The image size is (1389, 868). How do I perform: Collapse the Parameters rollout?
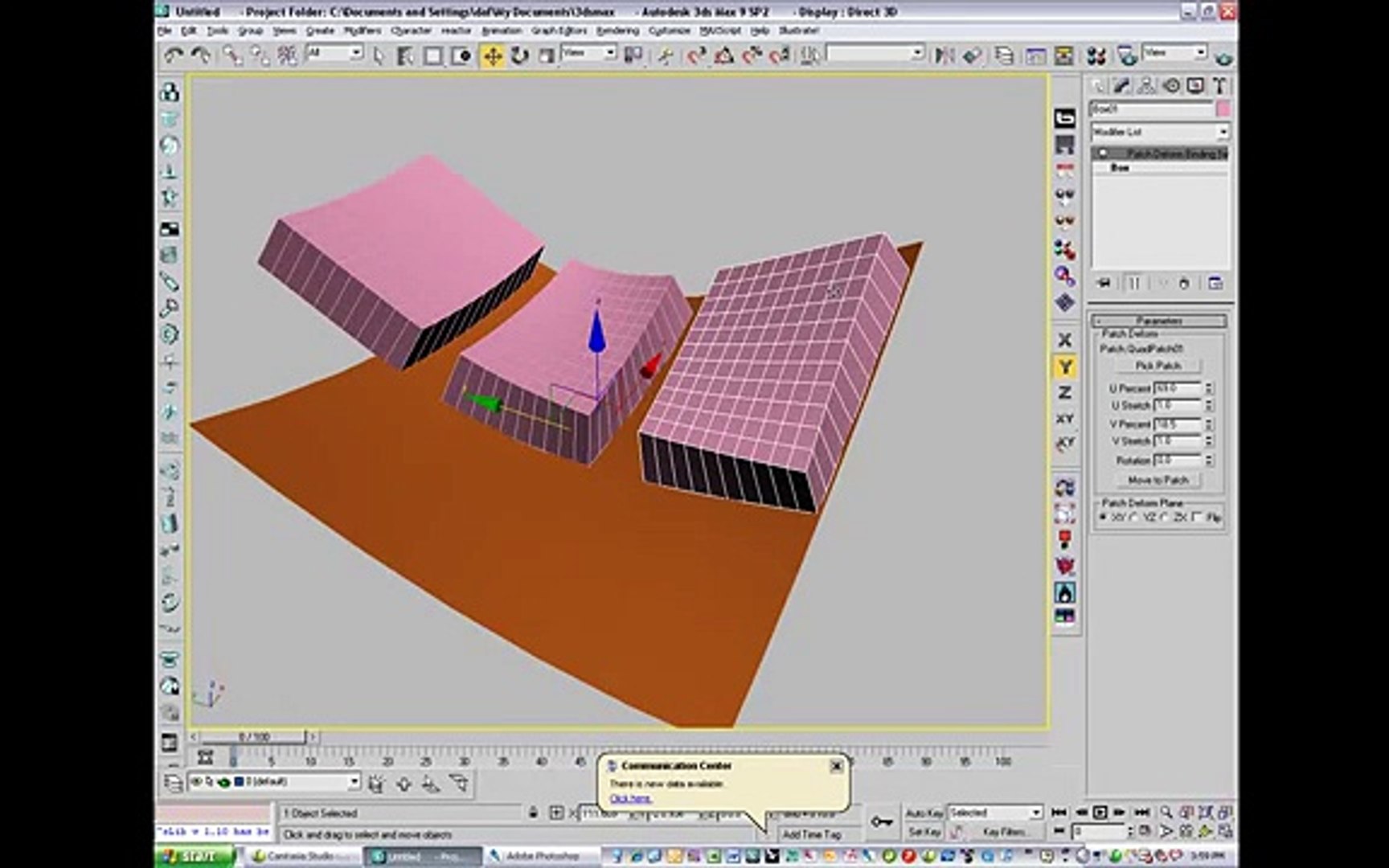pyautogui.click(x=1159, y=321)
